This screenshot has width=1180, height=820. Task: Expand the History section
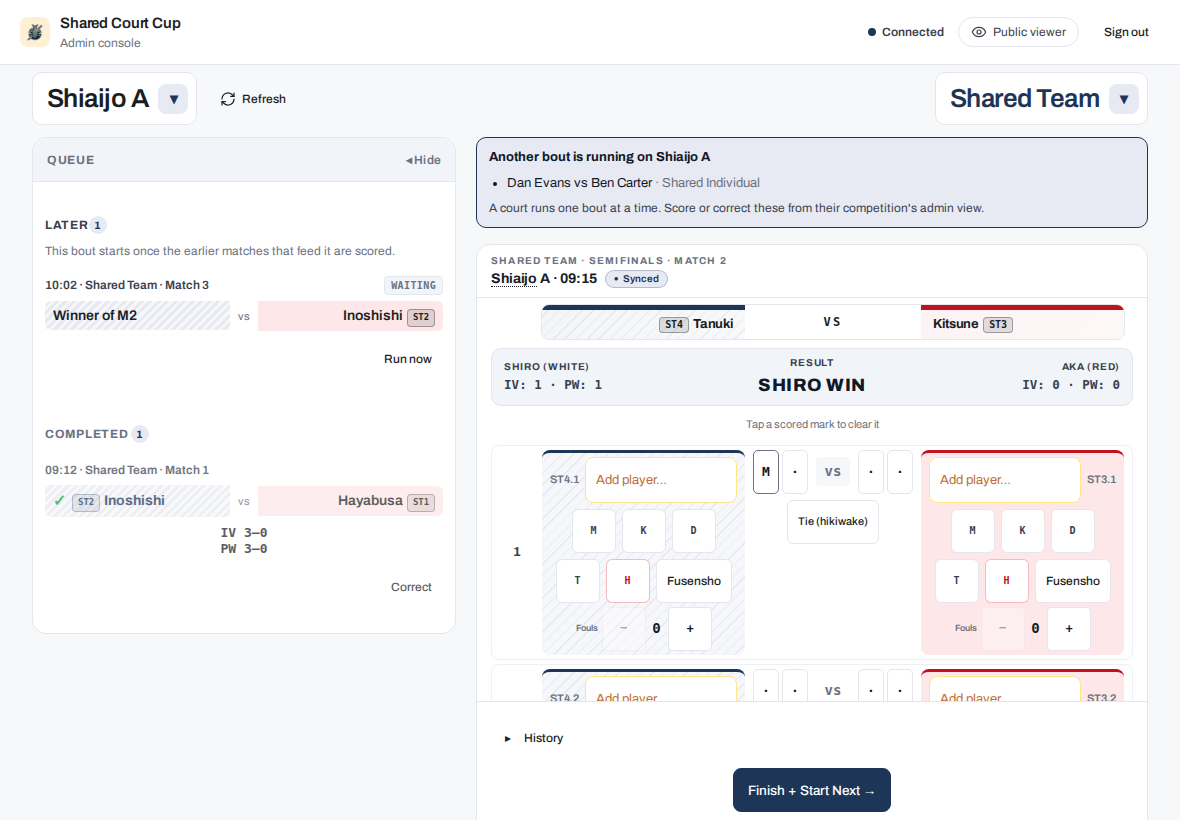click(534, 738)
